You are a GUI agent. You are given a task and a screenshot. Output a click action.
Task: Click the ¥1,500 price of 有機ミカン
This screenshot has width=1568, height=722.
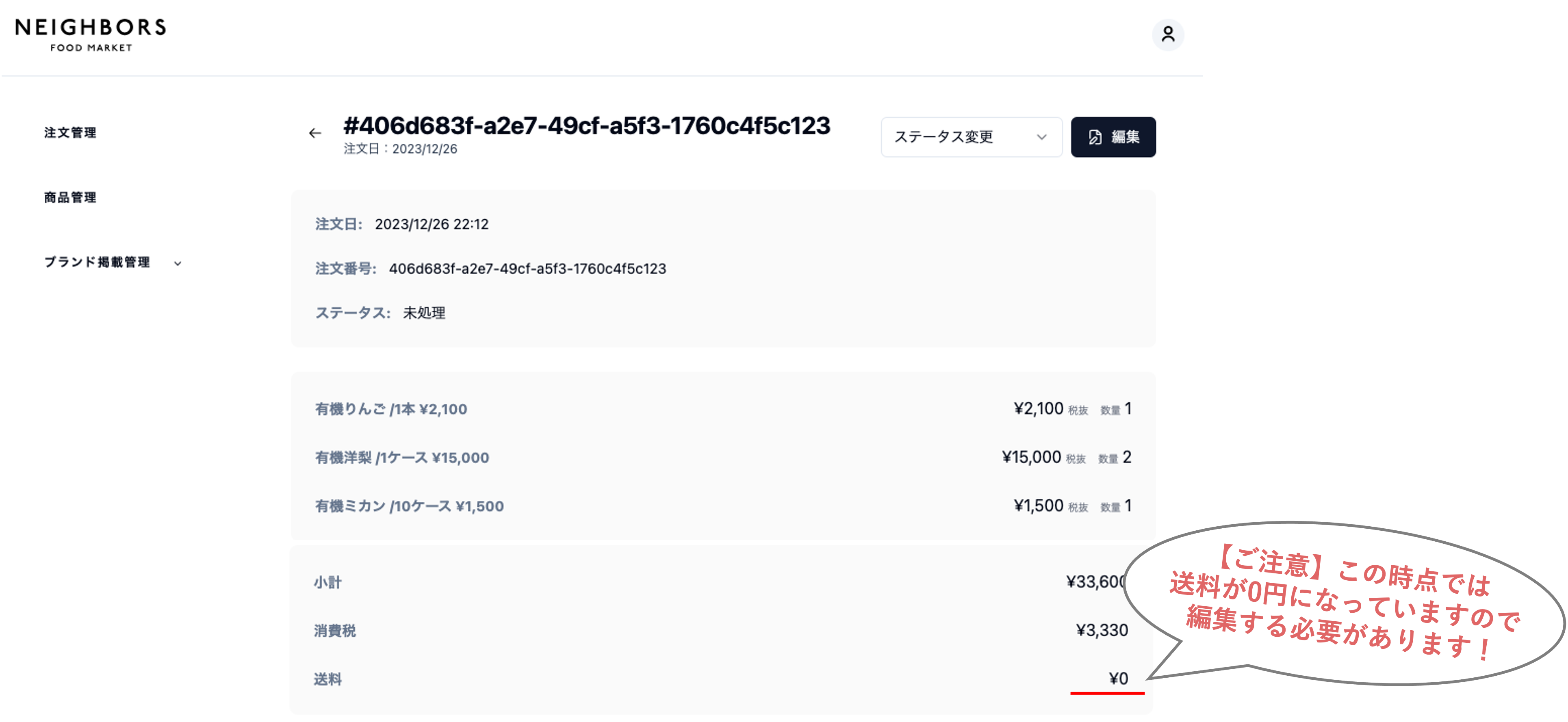1039,506
